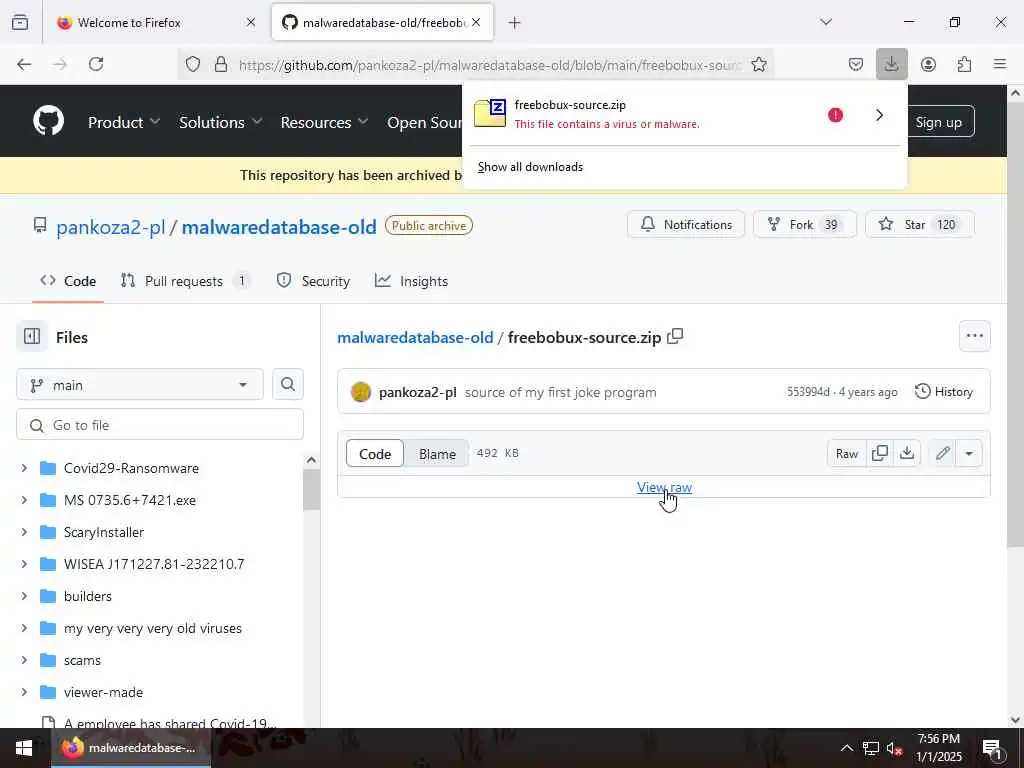Open the Resources menu

coord(325,122)
